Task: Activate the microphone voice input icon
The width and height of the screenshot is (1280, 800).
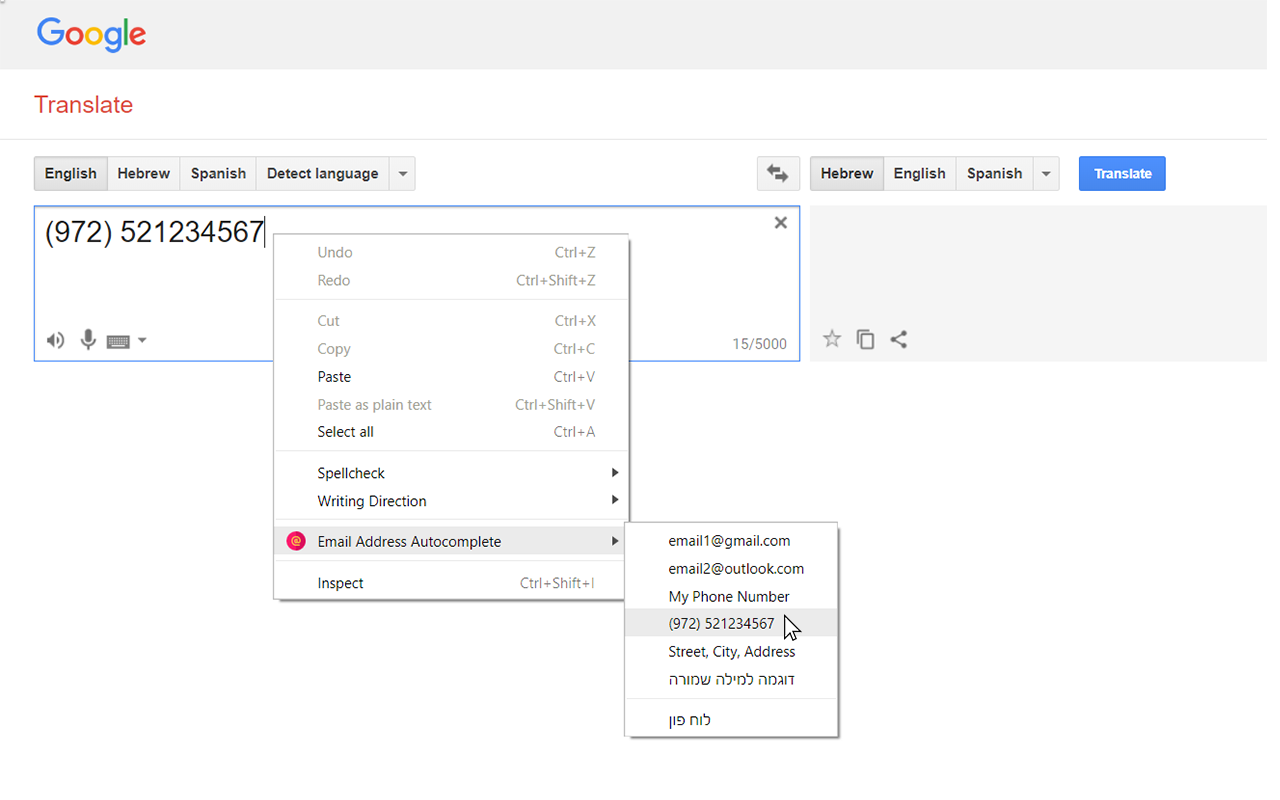Action: tap(89, 340)
